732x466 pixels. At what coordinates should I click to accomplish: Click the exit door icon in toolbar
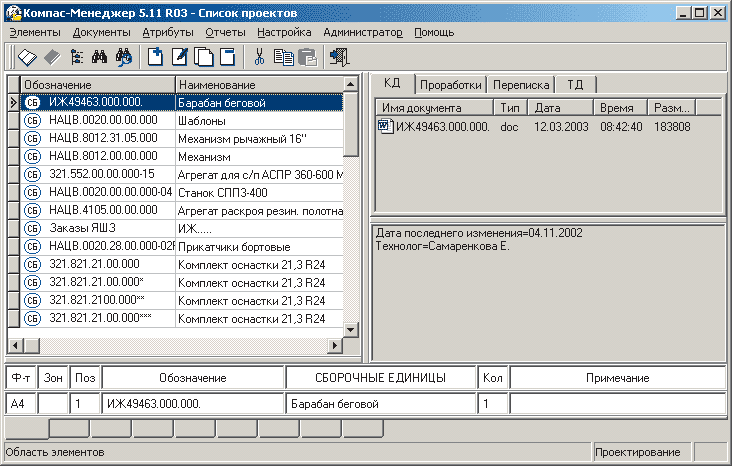(x=340, y=57)
